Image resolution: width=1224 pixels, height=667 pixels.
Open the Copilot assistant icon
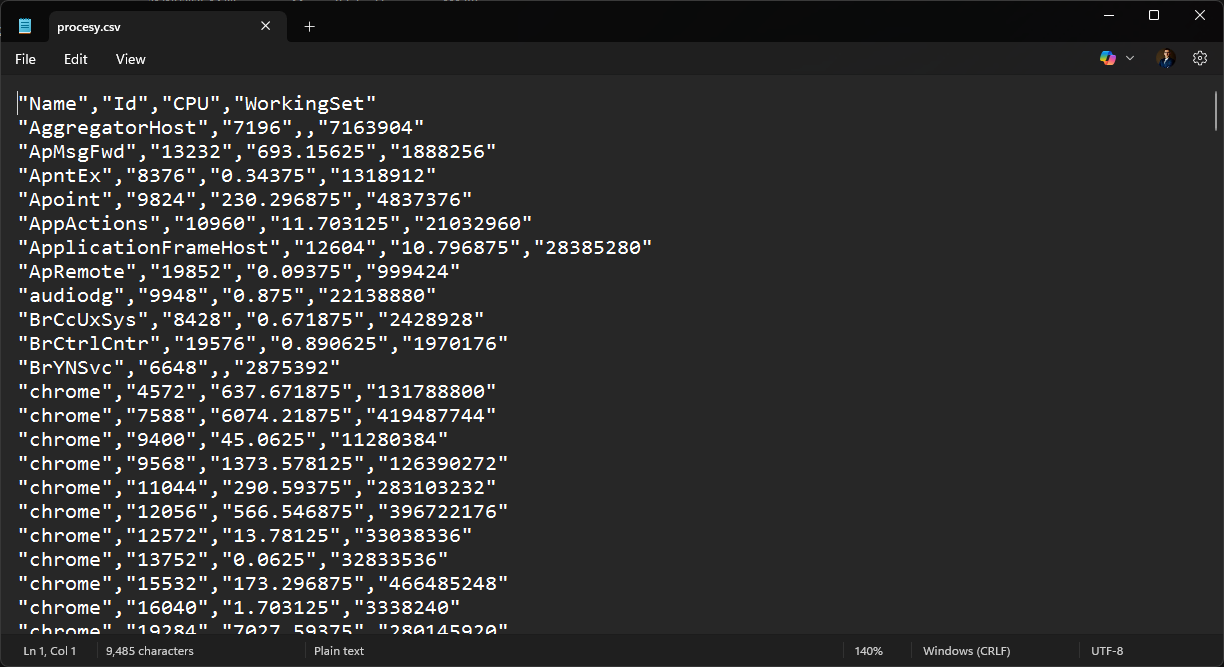[x=1107, y=59]
